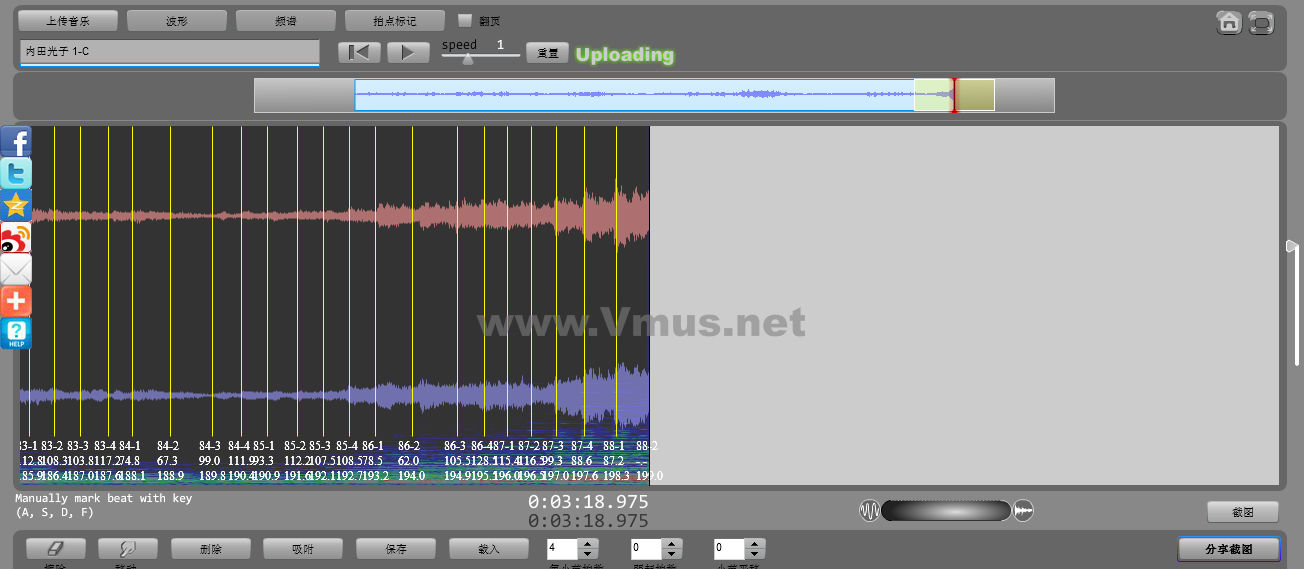This screenshot has width=1304, height=569.
Task: Increase the first stepper showing 4
Action: click(x=588, y=544)
